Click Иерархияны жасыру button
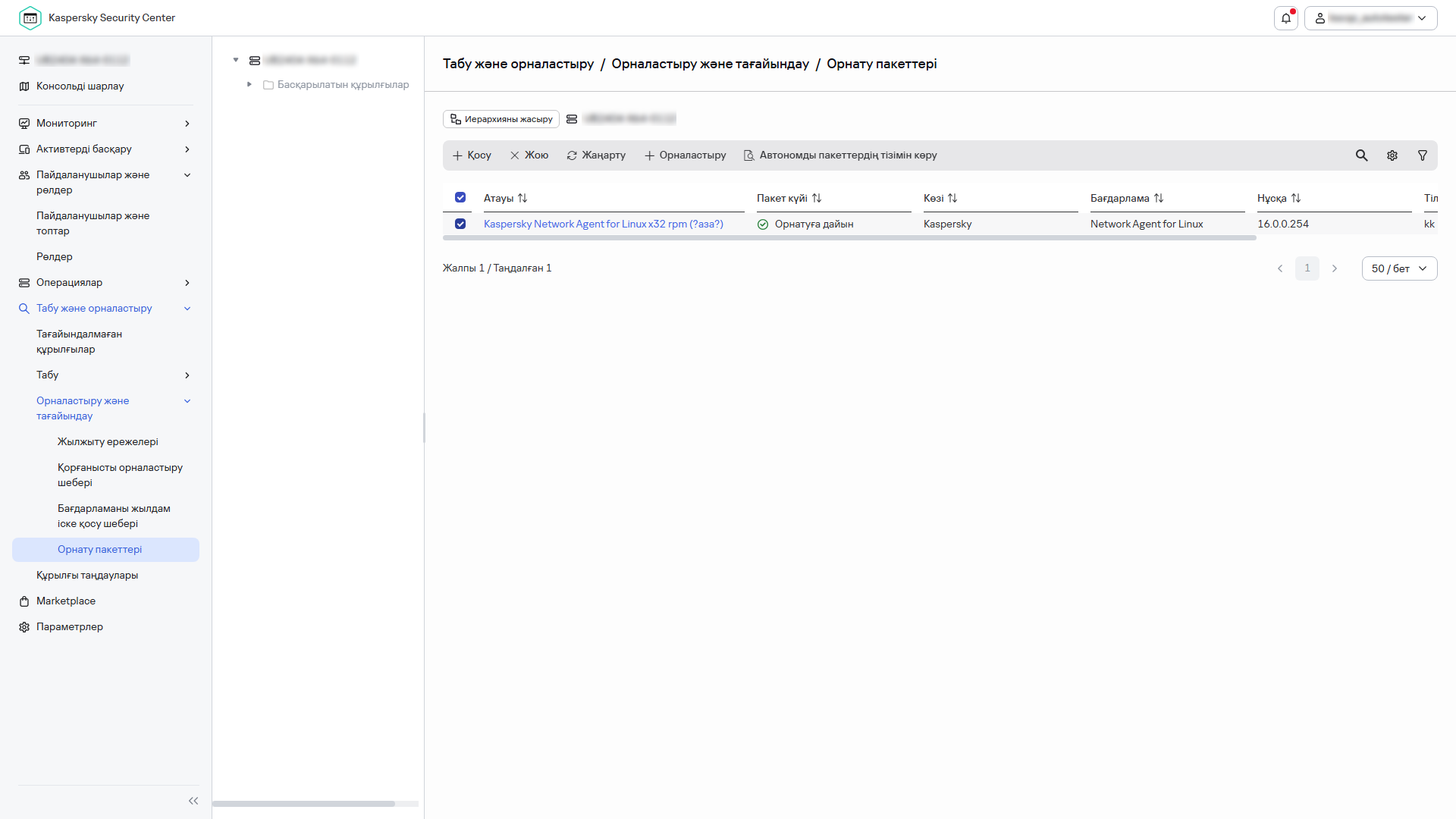The height and width of the screenshot is (819, 1456). 501,119
